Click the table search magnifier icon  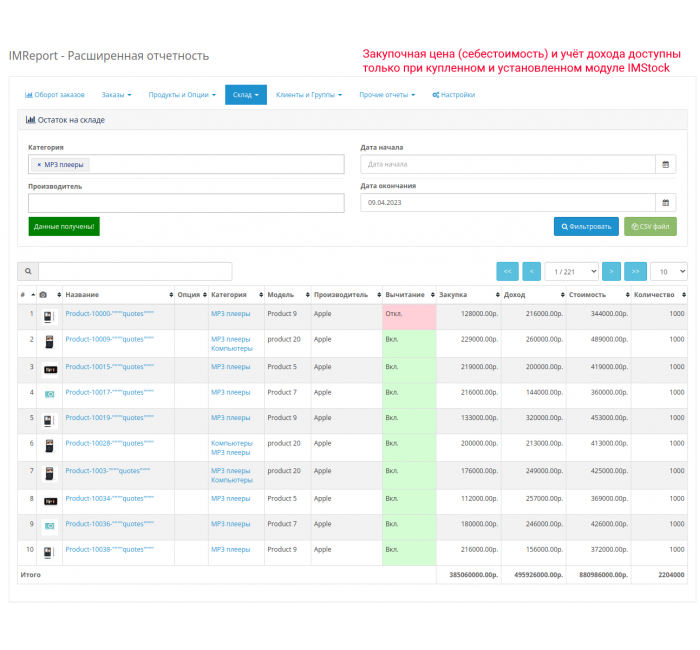coord(28,271)
